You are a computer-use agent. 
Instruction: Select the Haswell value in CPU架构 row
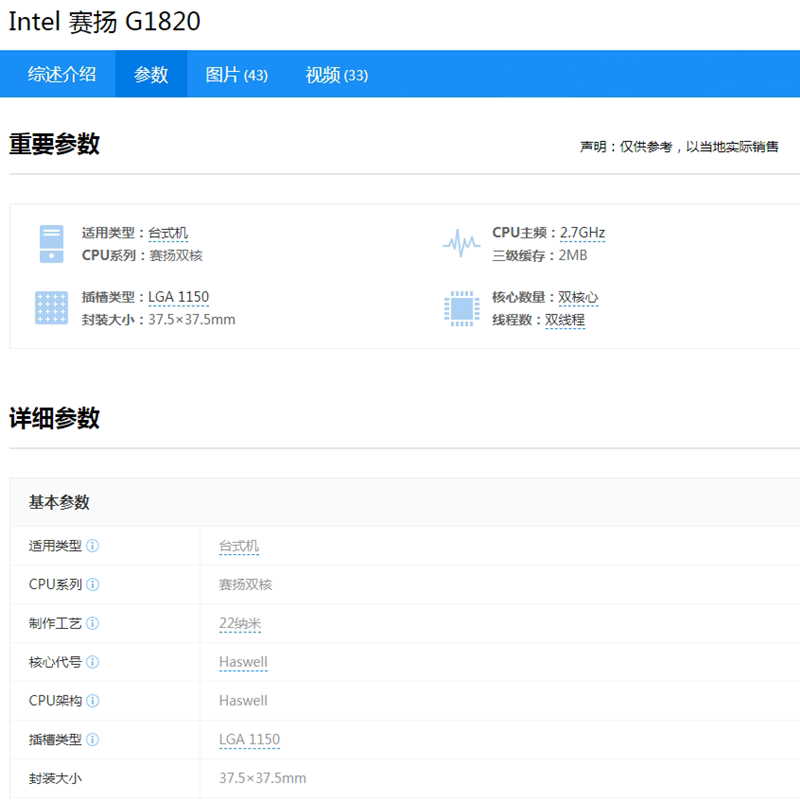tap(243, 701)
